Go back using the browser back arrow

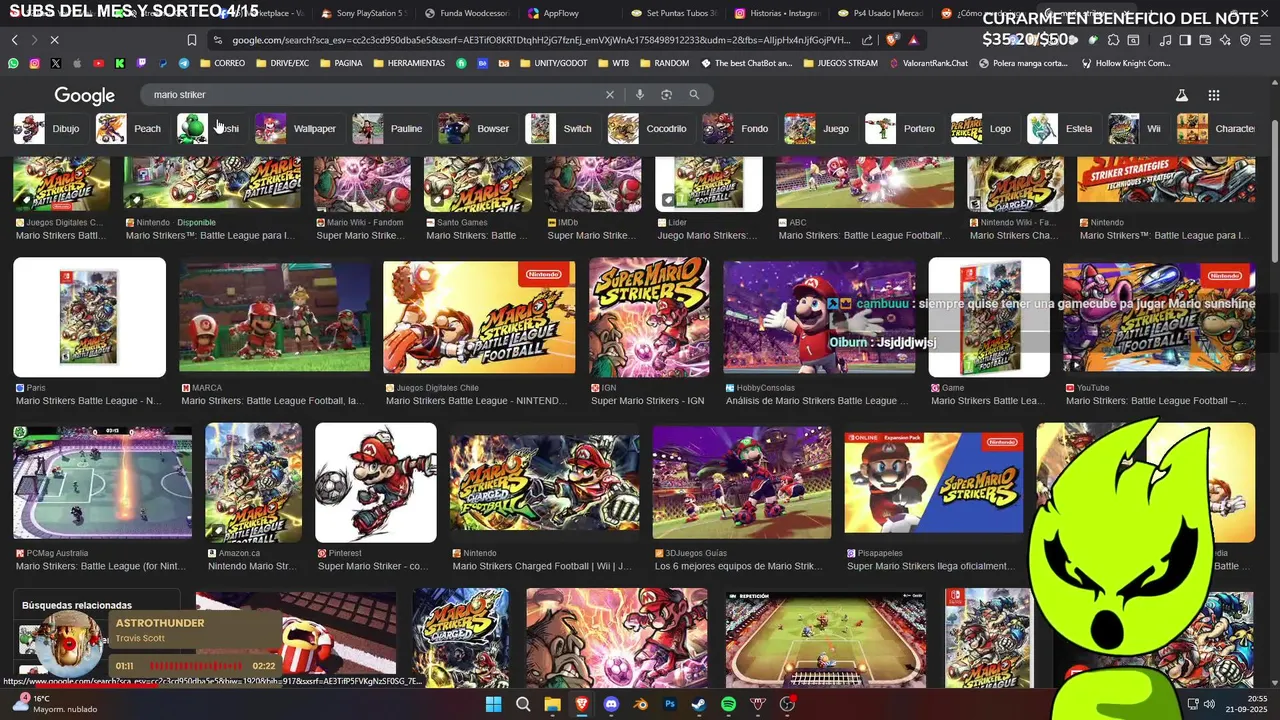click(14, 40)
